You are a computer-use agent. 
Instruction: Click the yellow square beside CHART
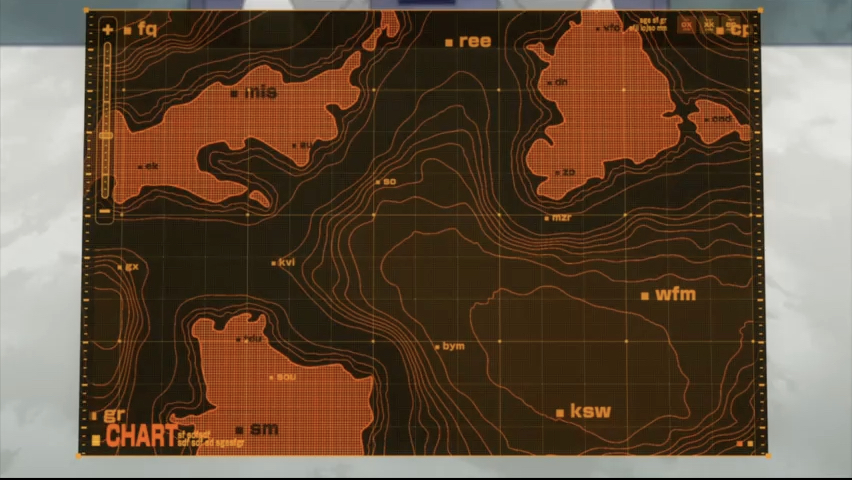pos(96,440)
